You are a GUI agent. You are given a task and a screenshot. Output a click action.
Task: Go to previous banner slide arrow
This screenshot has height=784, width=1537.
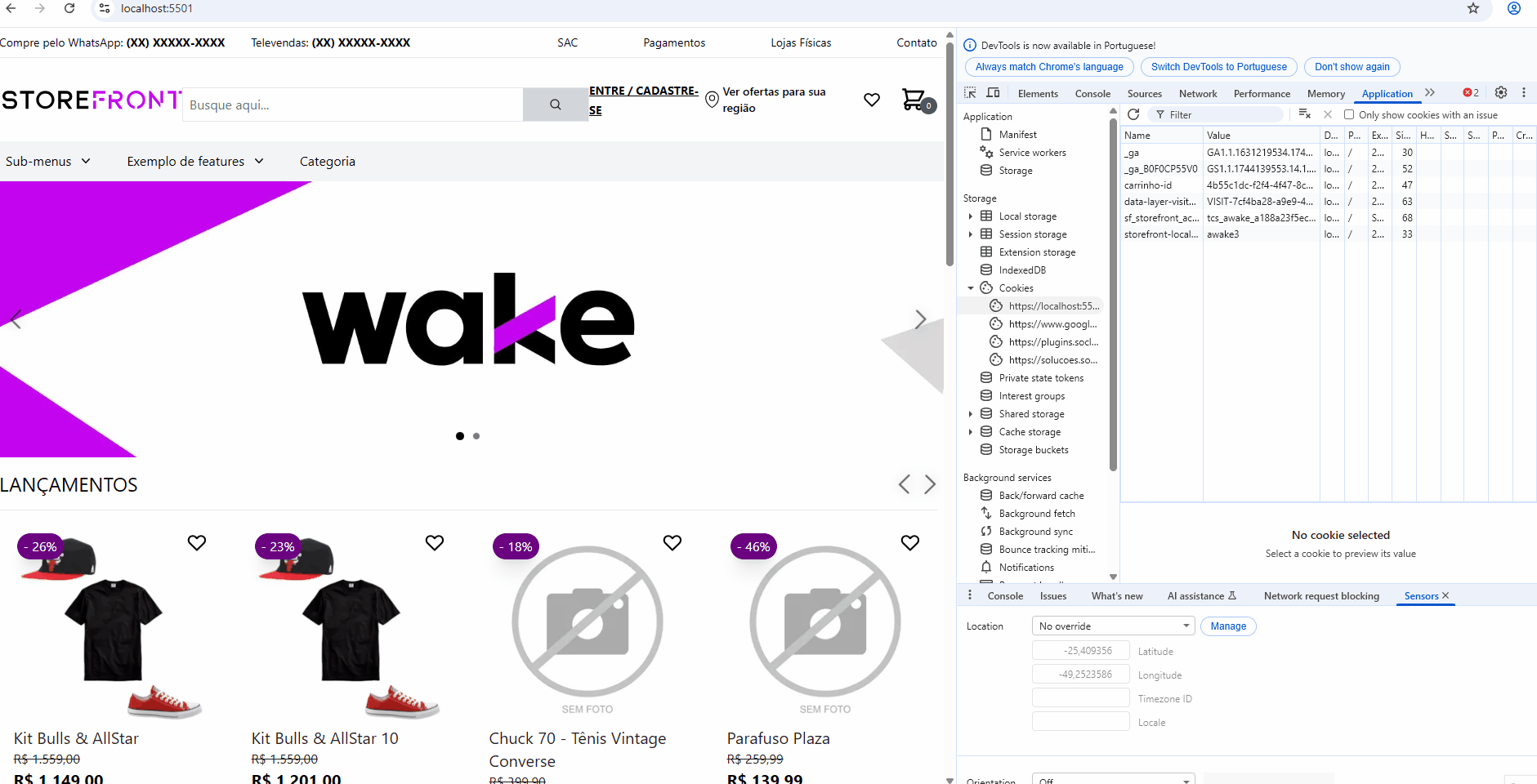click(x=15, y=319)
